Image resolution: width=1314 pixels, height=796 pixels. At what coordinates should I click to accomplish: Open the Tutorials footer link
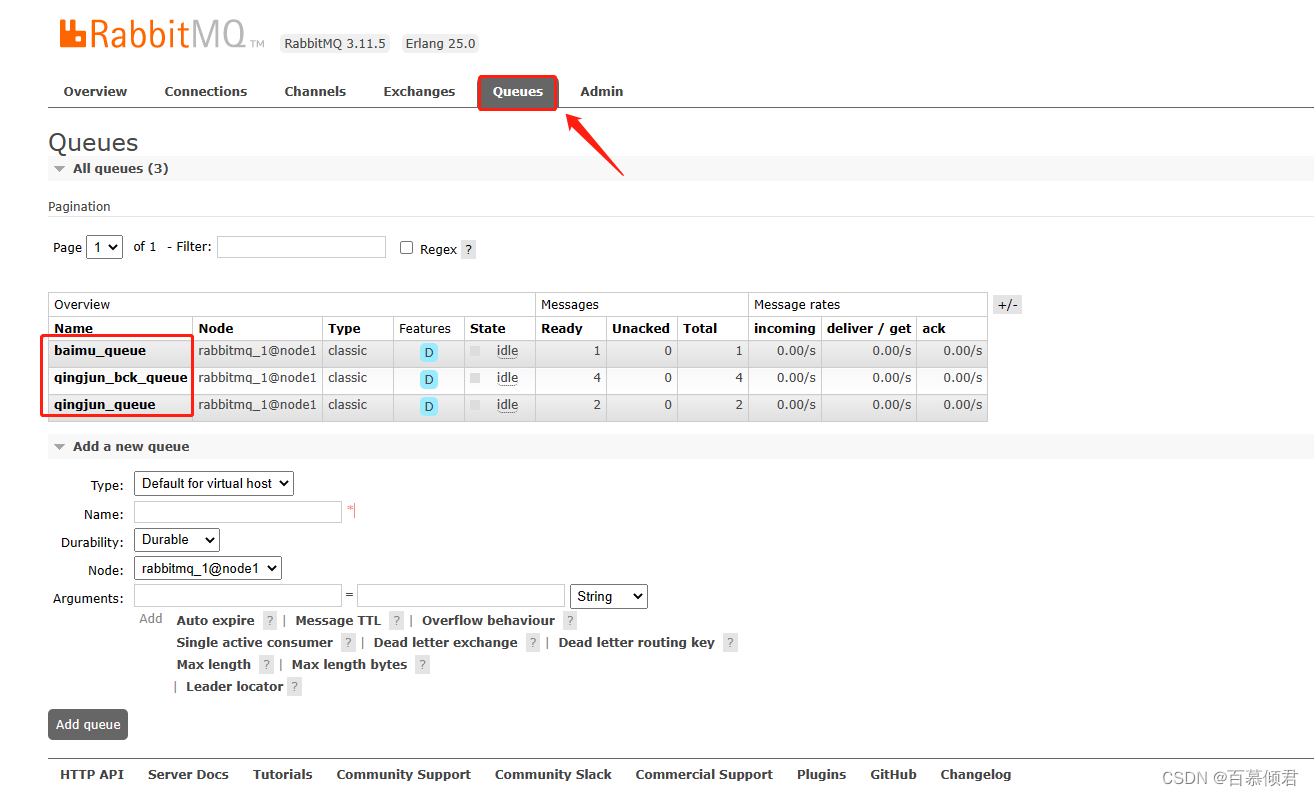(283, 775)
